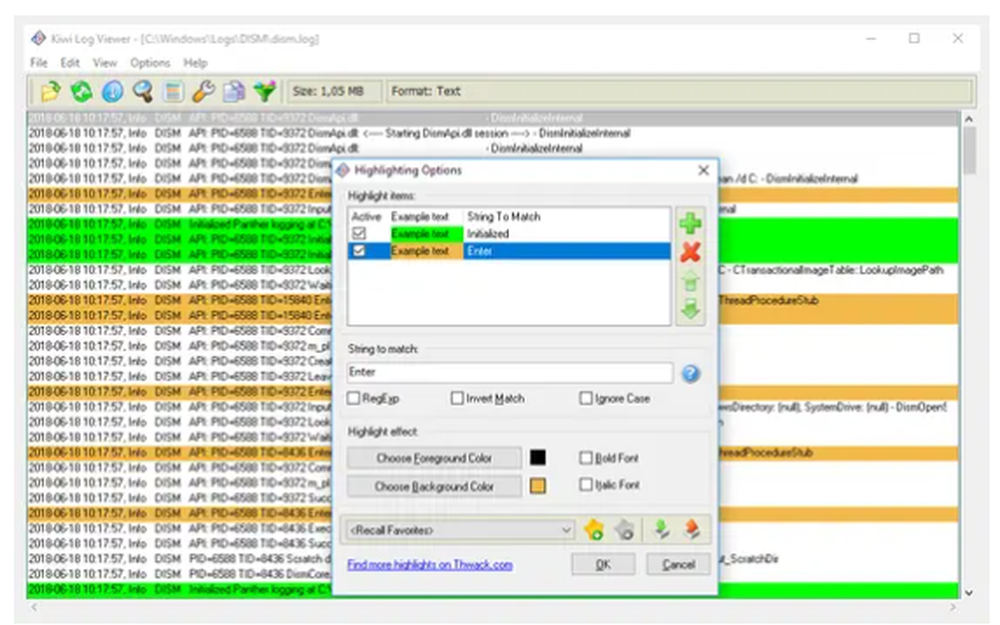Open the Edit menu
This screenshot has width=1000, height=625.
[x=70, y=62]
